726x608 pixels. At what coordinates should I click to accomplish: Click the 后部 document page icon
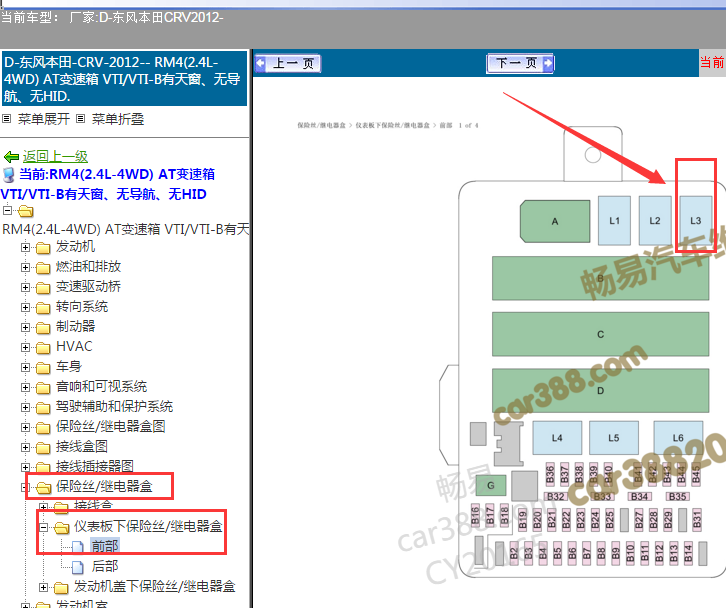(x=78, y=567)
